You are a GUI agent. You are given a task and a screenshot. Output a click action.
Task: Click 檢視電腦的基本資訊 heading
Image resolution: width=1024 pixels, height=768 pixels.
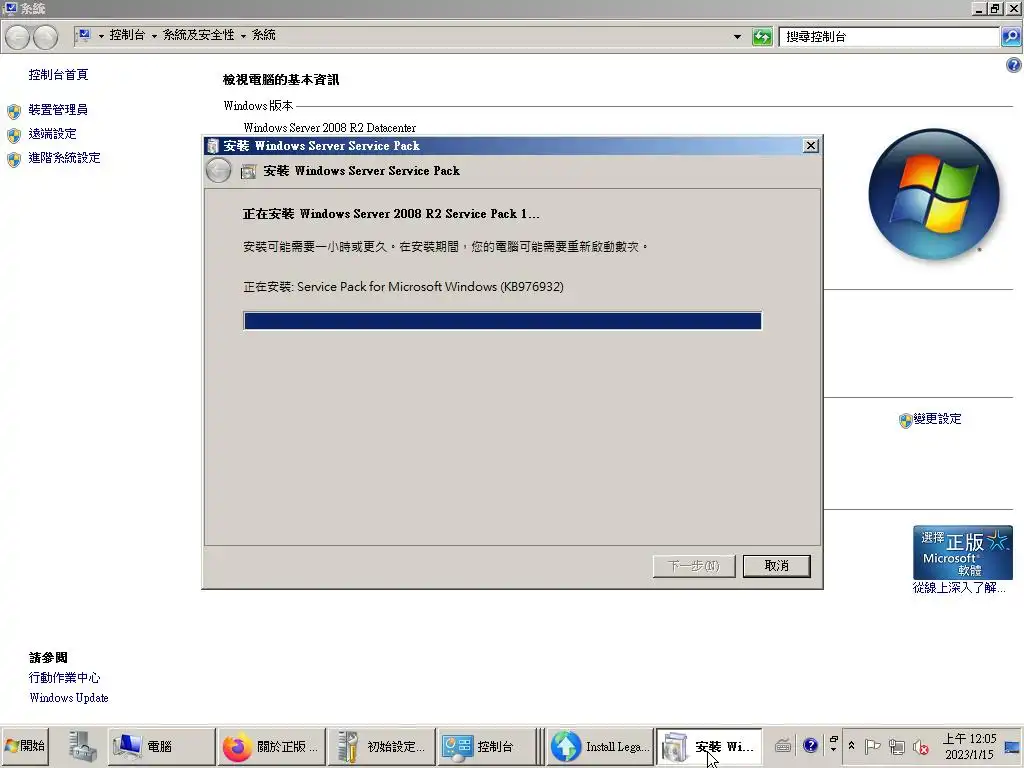[281, 80]
